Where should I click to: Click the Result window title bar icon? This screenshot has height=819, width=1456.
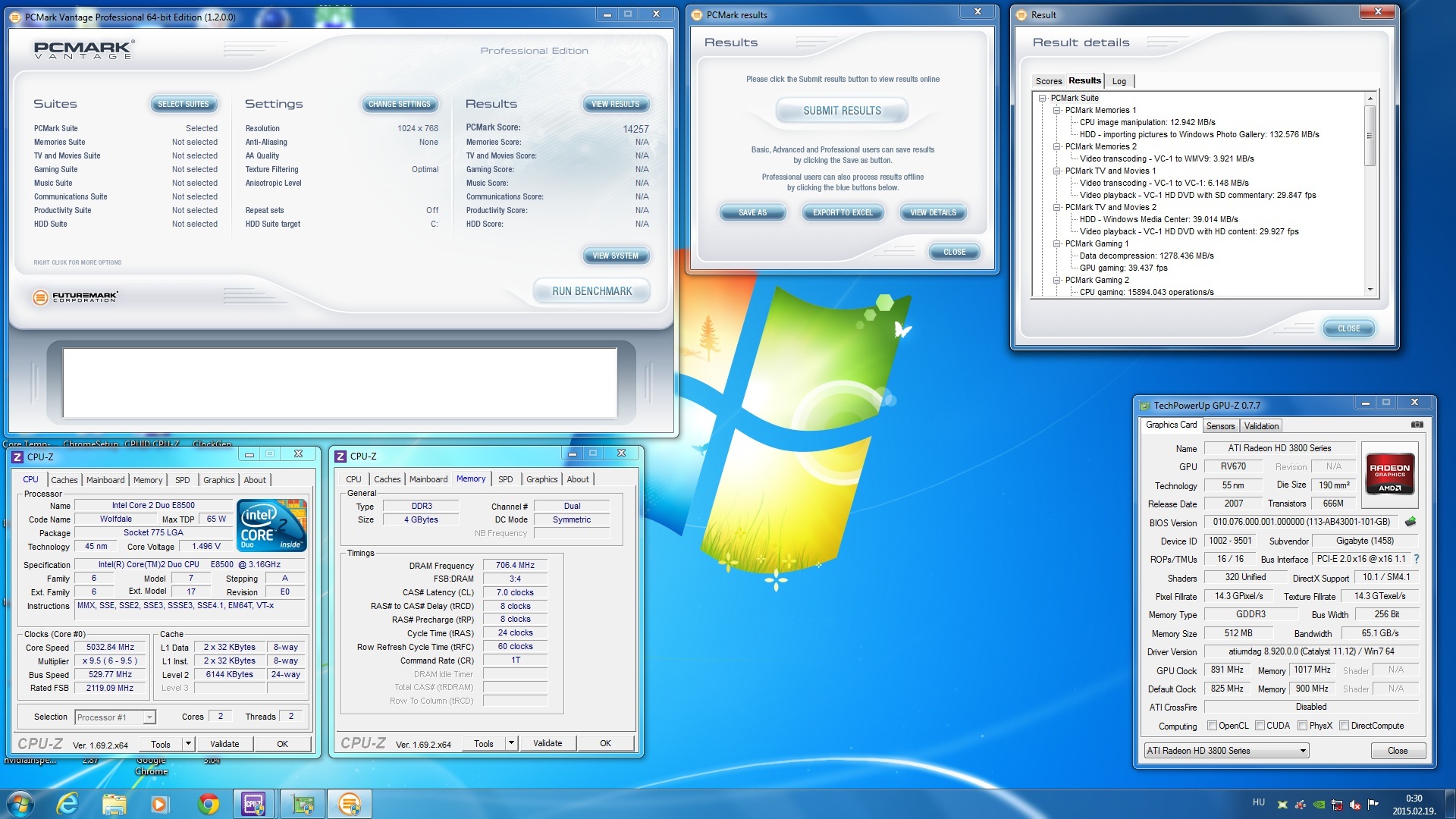tap(1021, 14)
